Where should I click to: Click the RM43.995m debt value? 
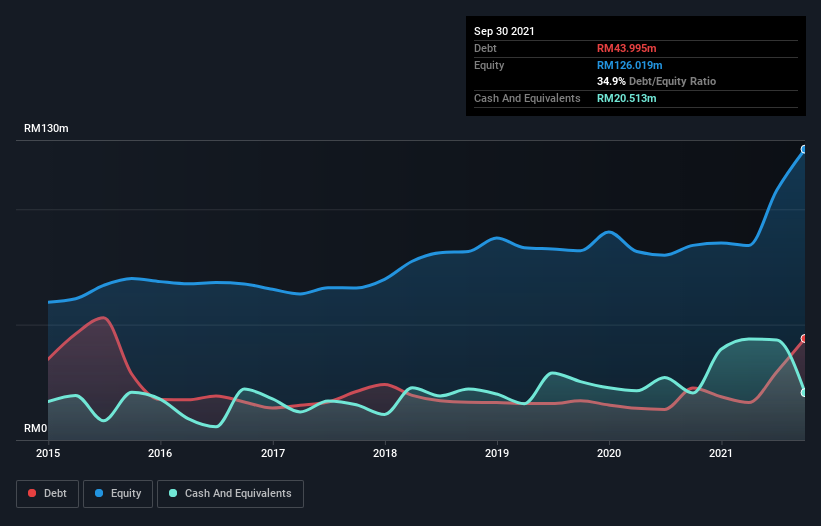(627, 48)
